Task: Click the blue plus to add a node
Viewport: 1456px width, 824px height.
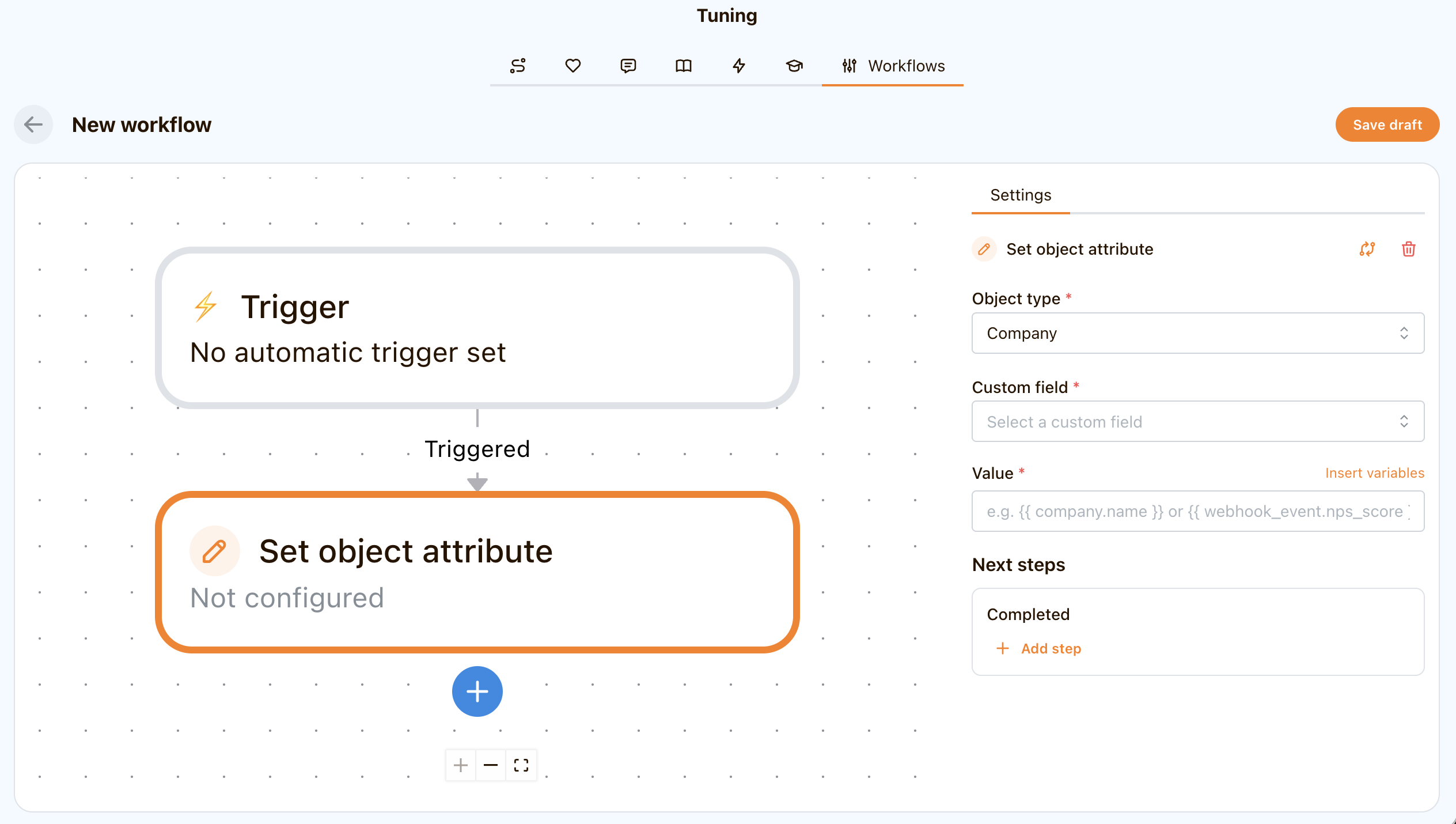Action: (477, 691)
